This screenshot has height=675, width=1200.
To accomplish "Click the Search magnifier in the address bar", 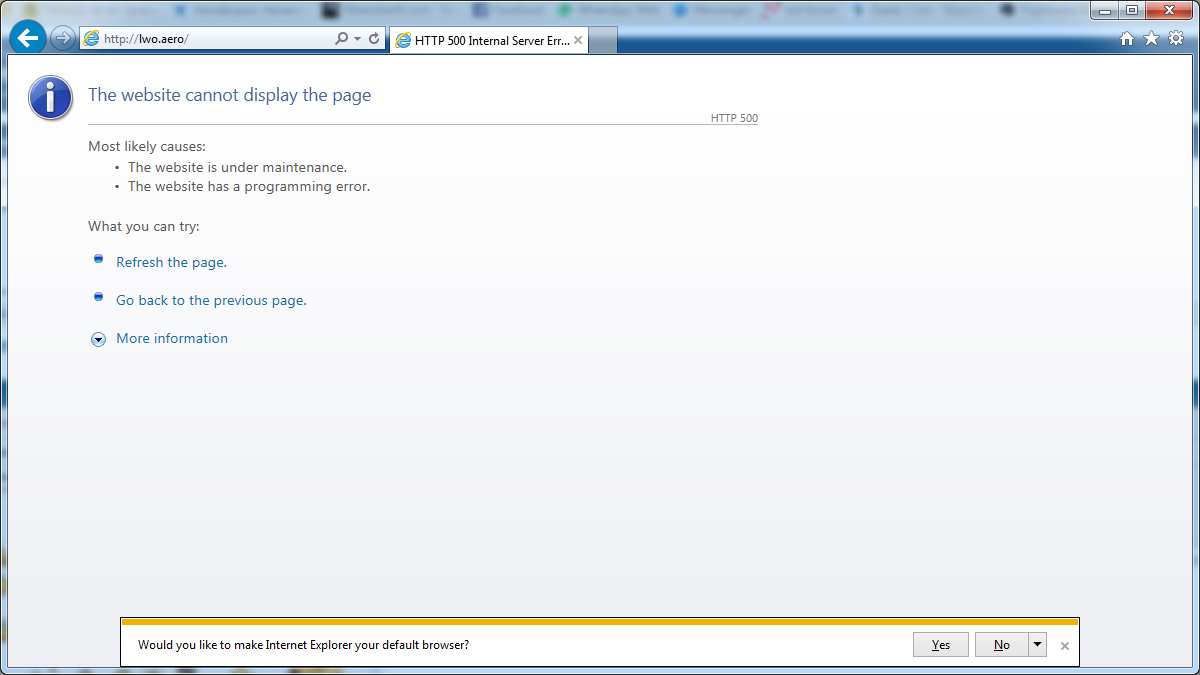I will click(x=341, y=39).
